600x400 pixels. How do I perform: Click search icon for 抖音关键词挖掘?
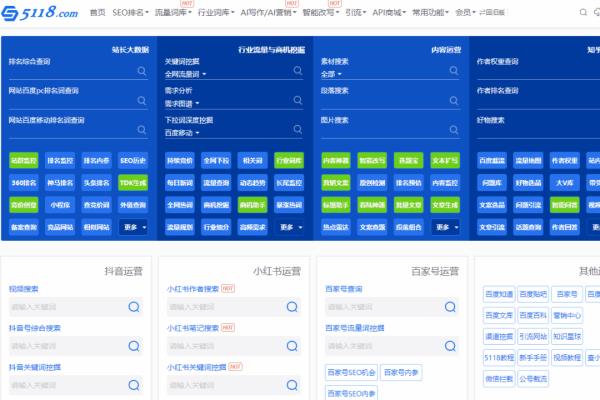(x=134, y=385)
